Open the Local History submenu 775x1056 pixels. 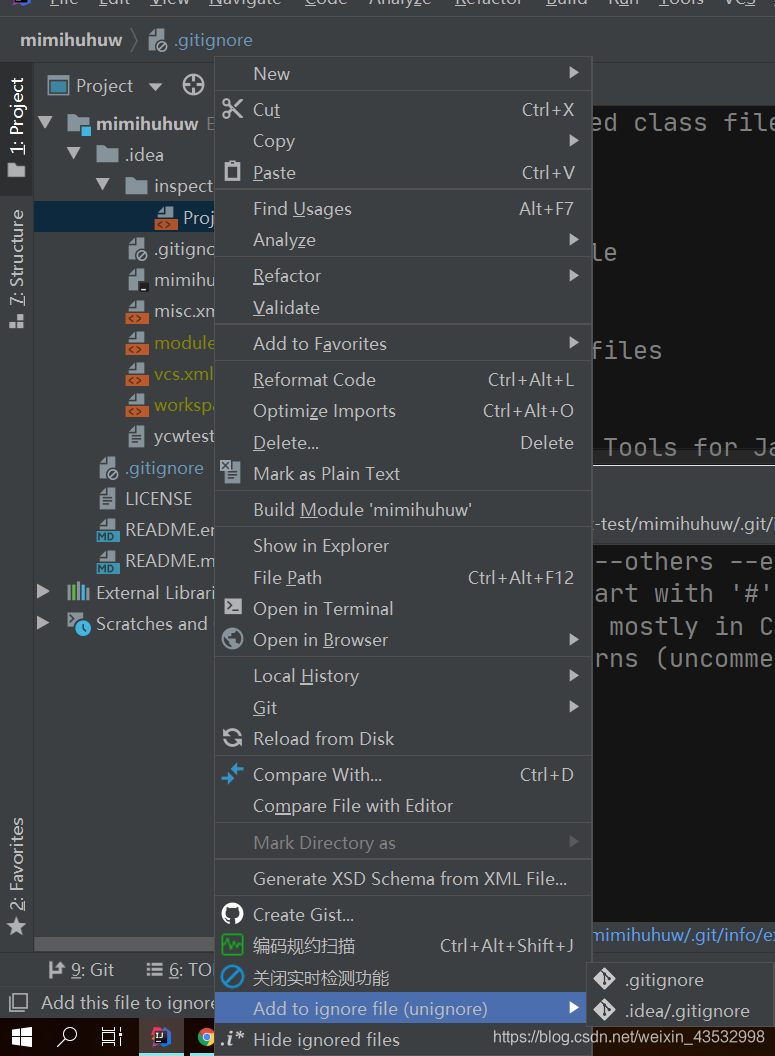click(403, 675)
